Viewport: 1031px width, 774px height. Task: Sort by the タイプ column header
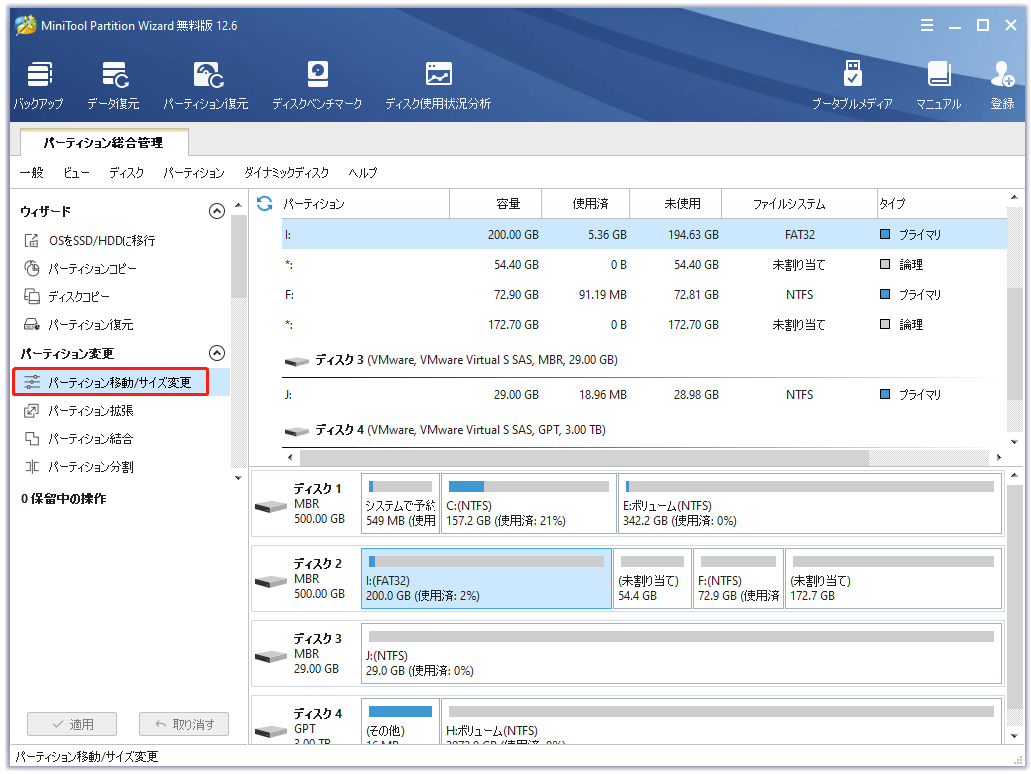(x=942, y=204)
